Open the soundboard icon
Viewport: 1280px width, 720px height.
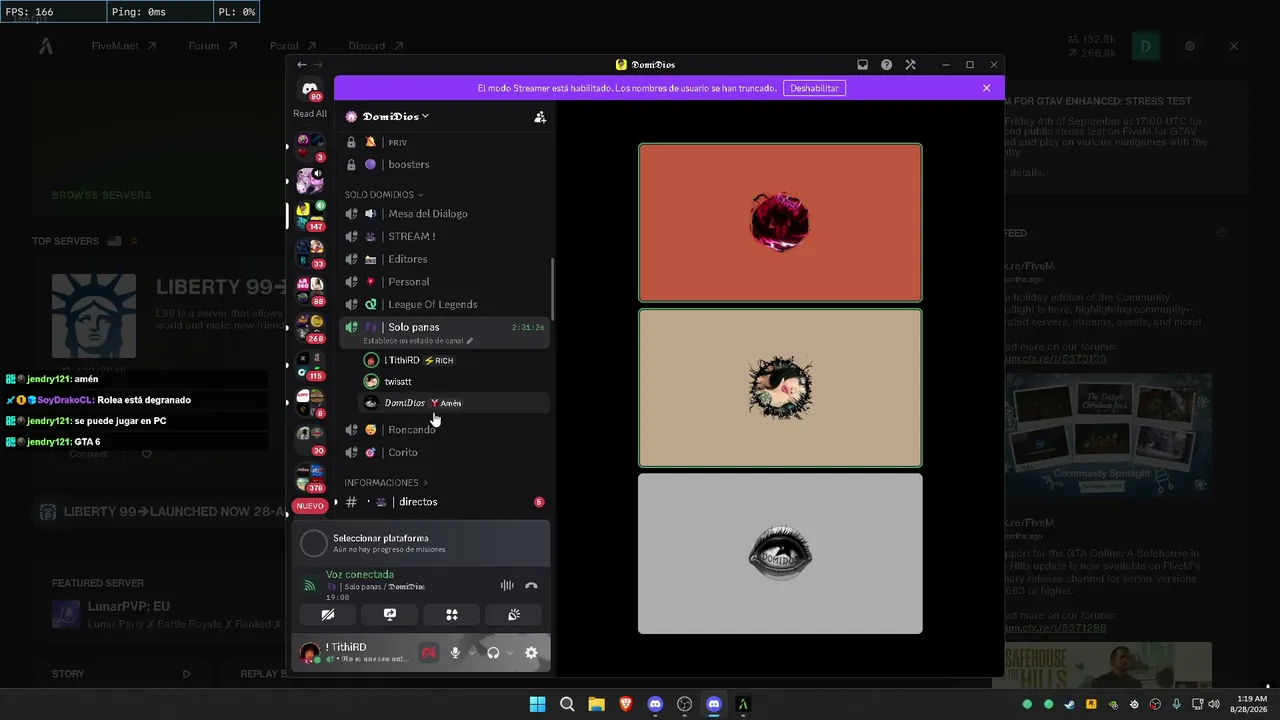(x=514, y=615)
